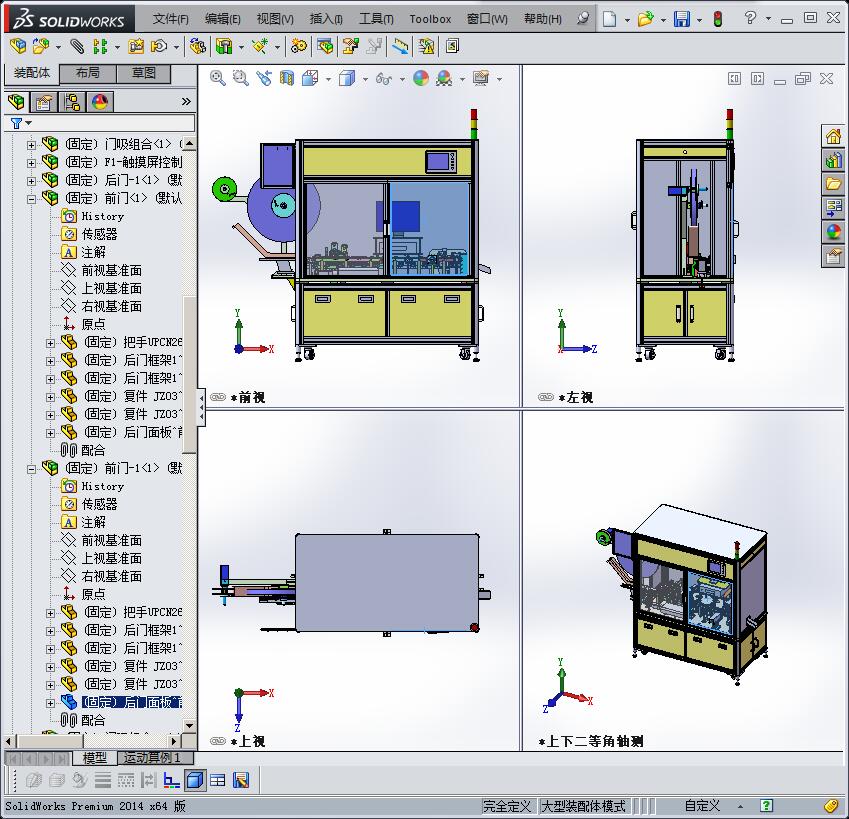The image size is (849, 819).
Task: Click the Hide/Show Items eyeglasses icon
Action: (382, 76)
